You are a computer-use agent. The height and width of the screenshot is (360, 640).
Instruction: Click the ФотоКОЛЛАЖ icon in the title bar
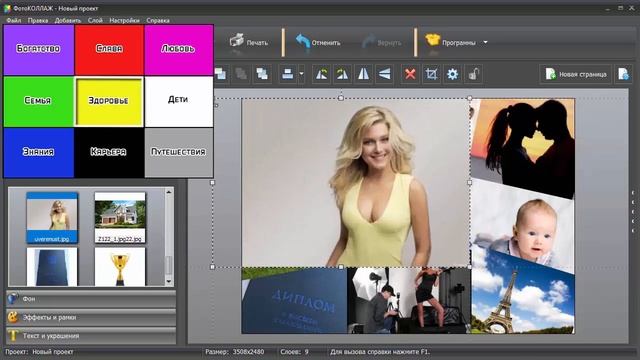coord(7,8)
